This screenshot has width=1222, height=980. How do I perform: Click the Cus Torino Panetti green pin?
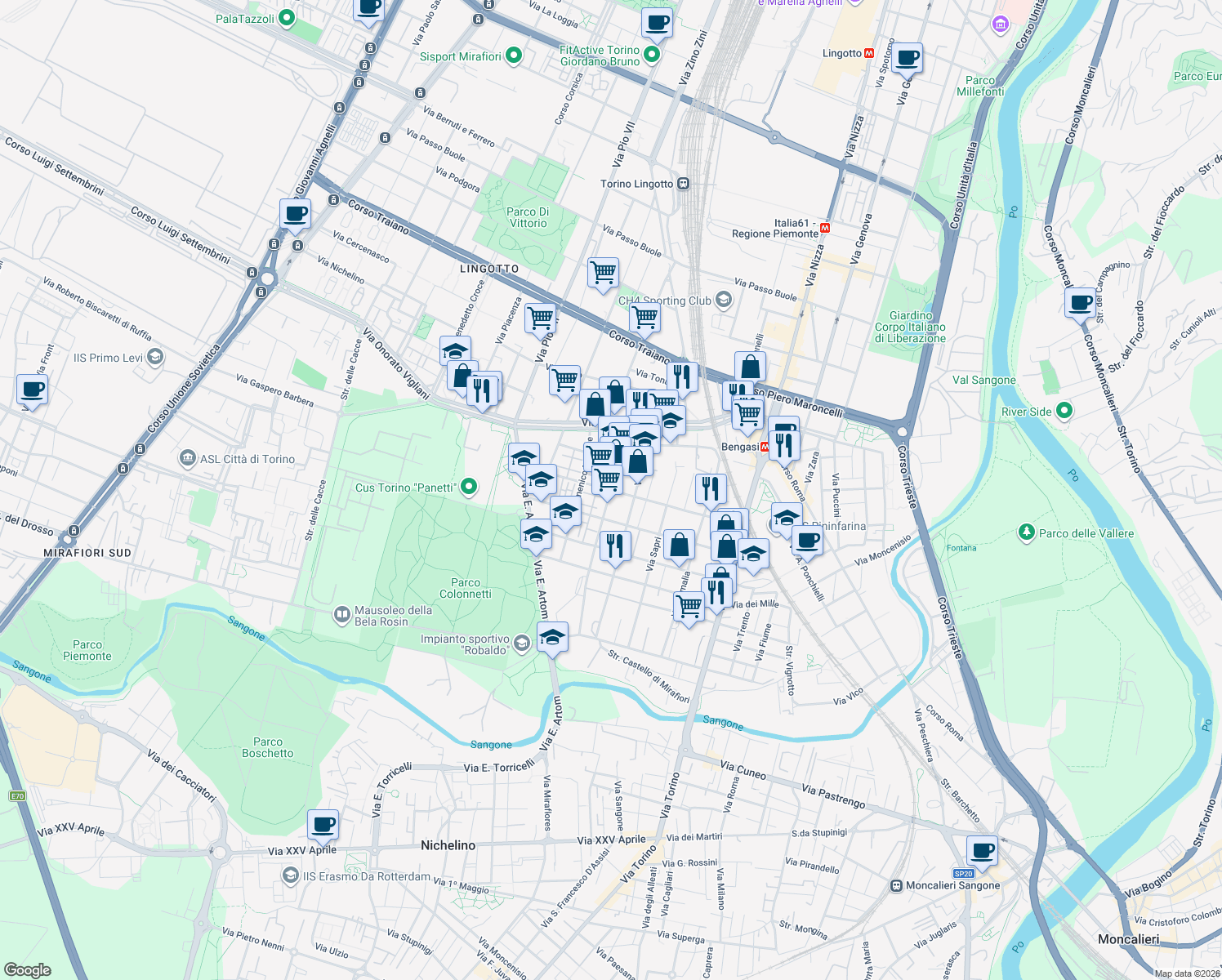pyautogui.click(x=468, y=485)
